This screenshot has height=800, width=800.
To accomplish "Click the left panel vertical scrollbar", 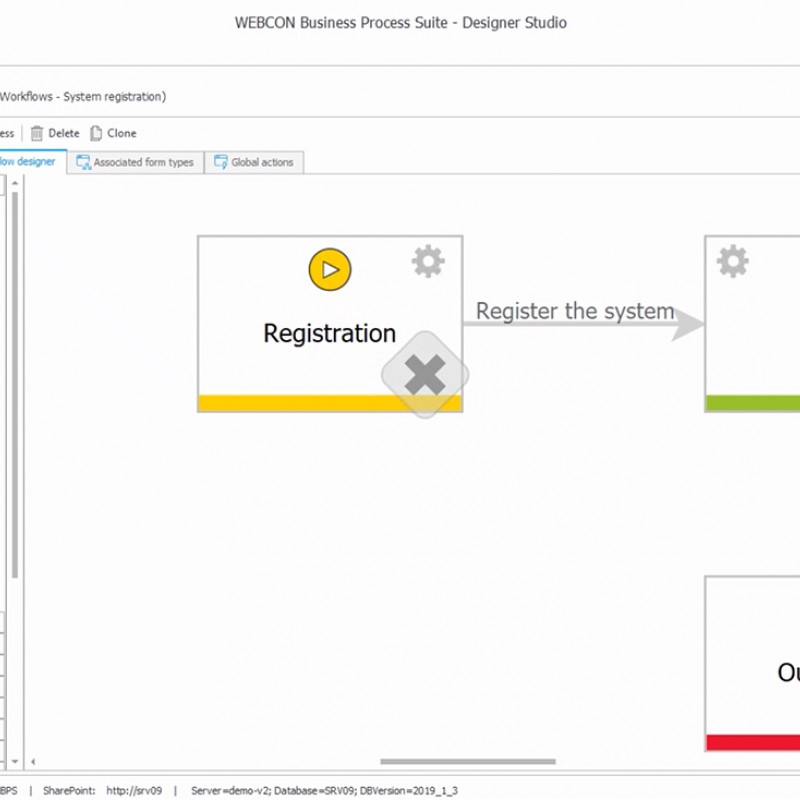I will (14, 380).
